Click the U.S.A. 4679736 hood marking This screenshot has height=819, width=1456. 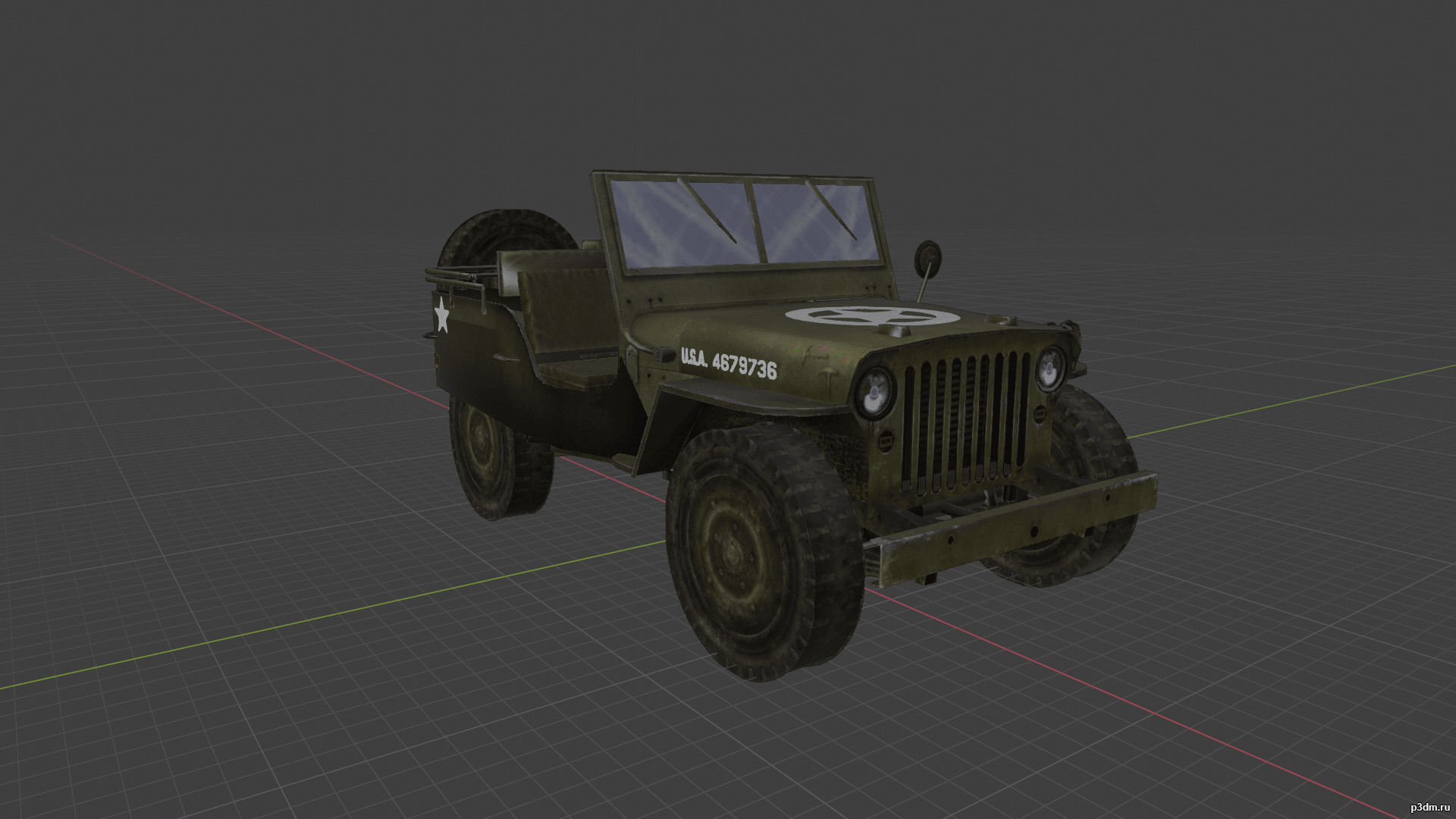[729, 363]
